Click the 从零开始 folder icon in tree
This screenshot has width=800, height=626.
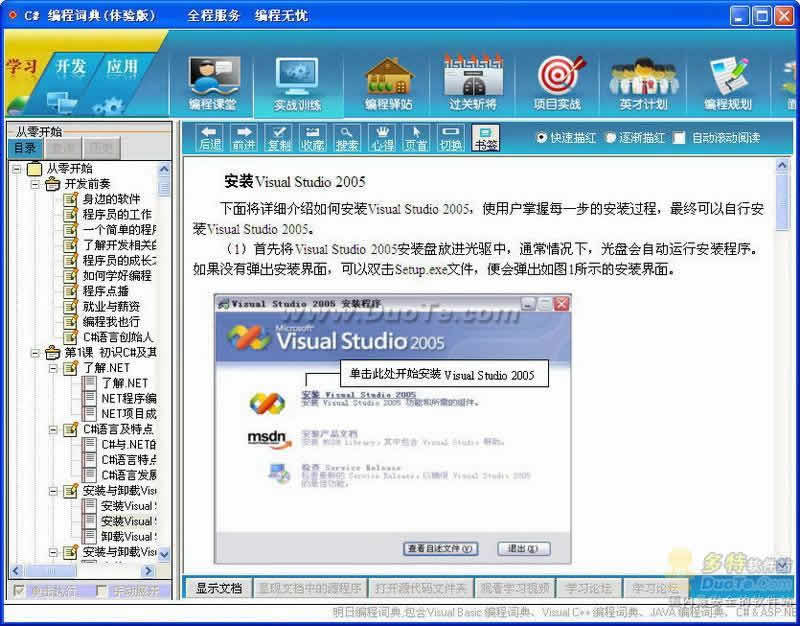[x=34, y=168]
